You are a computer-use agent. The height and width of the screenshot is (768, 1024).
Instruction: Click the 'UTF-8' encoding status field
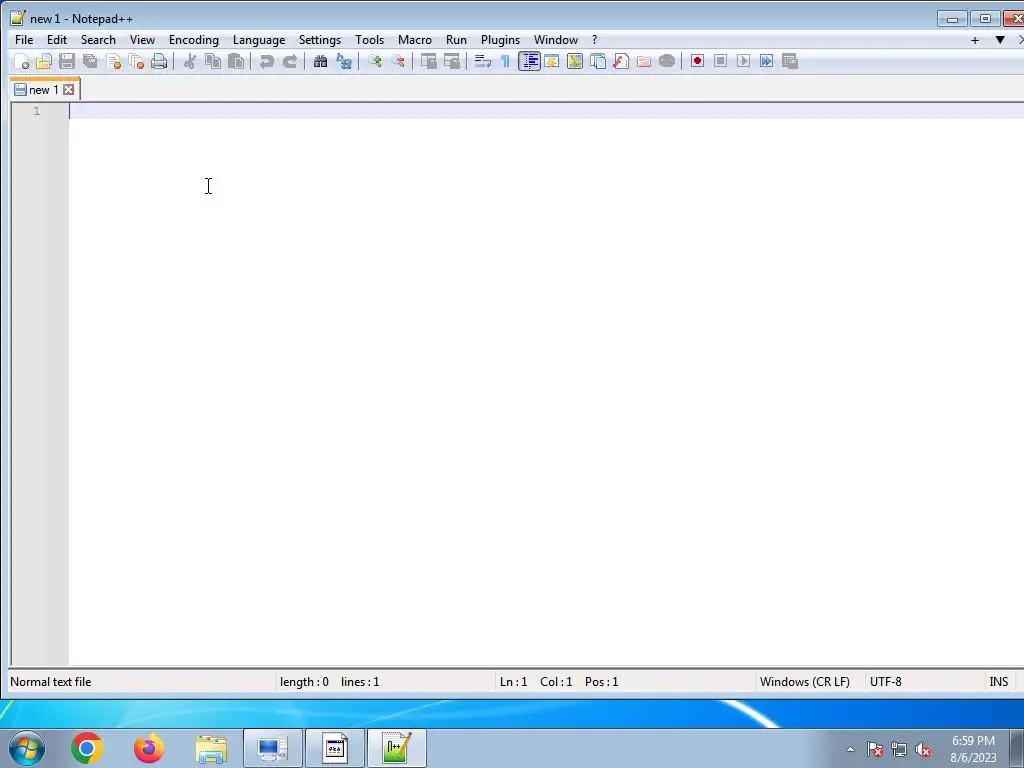pyautogui.click(x=886, y=682)
